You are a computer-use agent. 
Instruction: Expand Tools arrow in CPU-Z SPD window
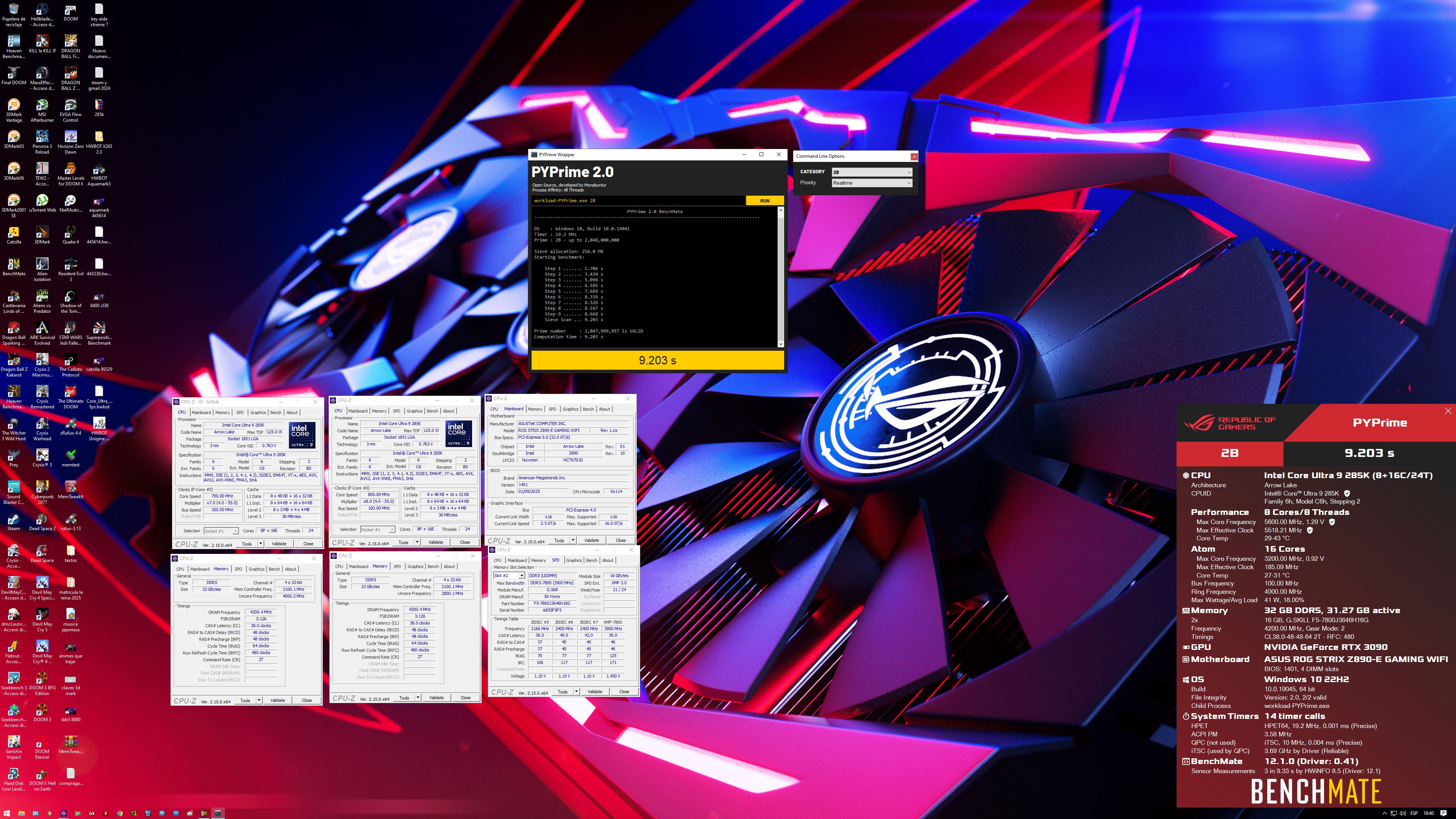[576, 691]
